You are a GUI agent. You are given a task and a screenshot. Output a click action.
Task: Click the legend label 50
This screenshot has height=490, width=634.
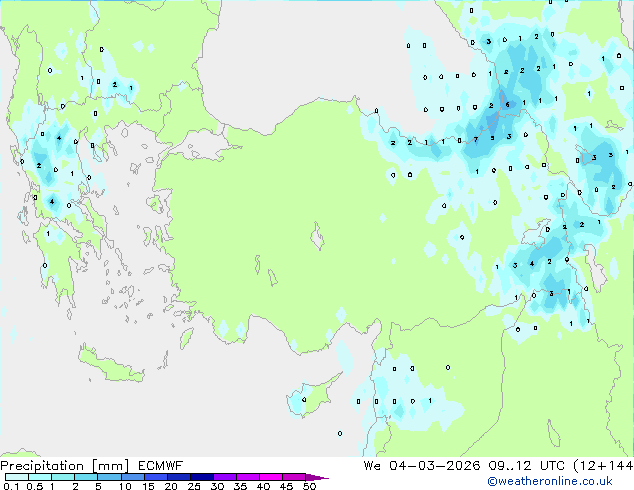click(x=309, y=486)
